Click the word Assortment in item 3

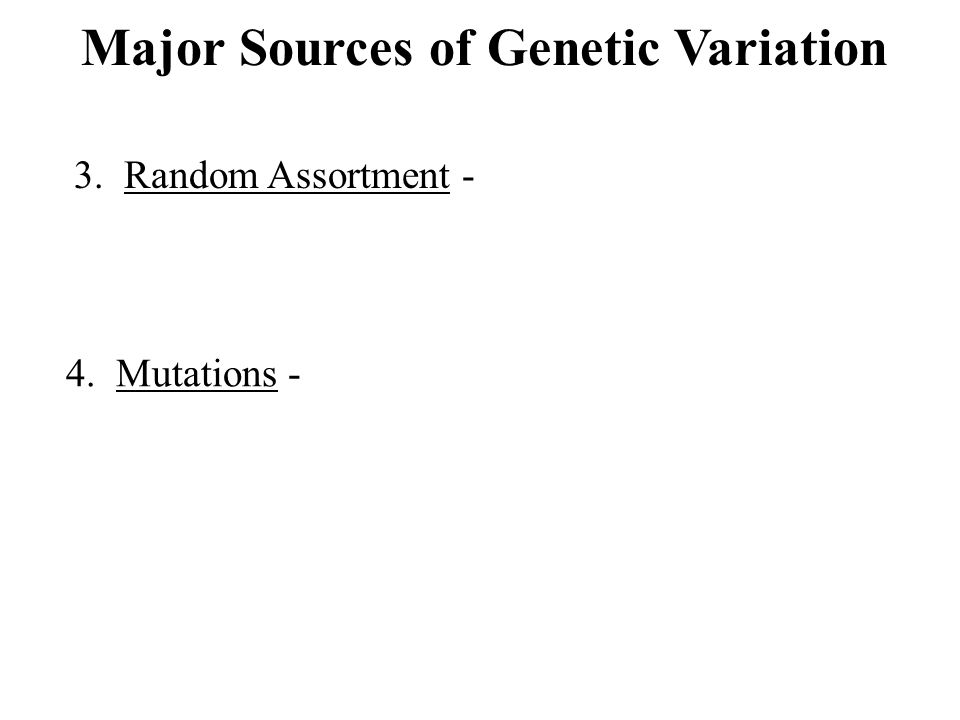click(x=359, y=176)
